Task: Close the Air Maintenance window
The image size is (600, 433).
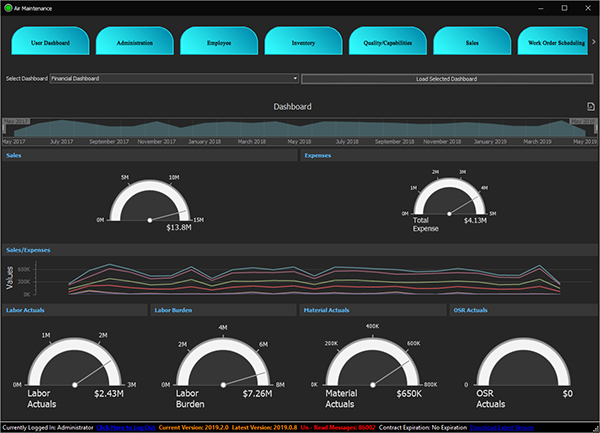Action: 588,8
